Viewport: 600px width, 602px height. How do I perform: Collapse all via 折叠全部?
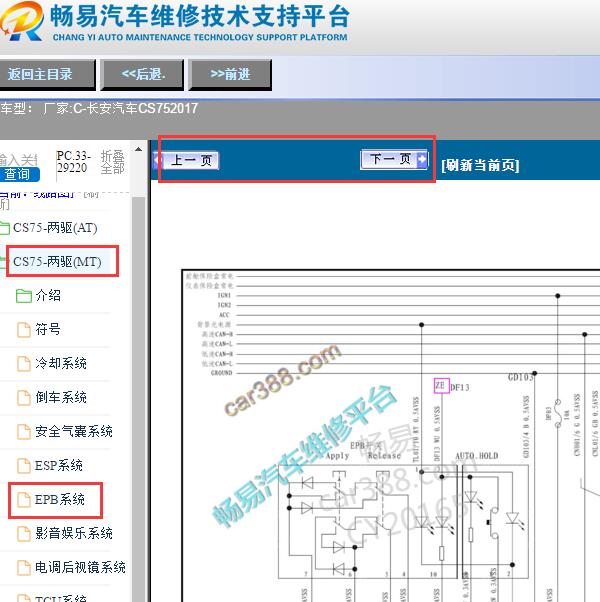tap(113, 162)
